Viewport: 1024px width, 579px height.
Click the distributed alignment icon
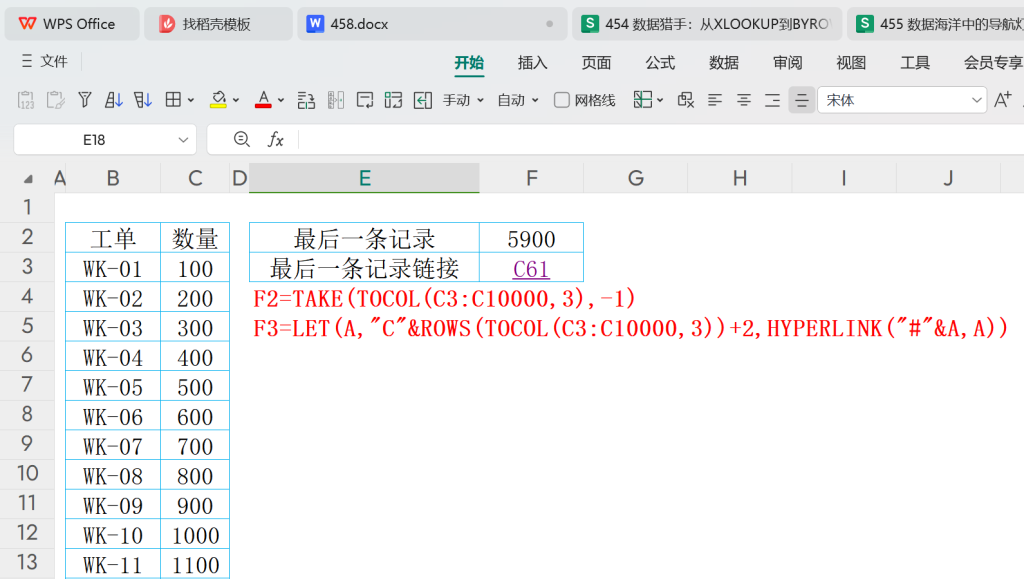773,100
